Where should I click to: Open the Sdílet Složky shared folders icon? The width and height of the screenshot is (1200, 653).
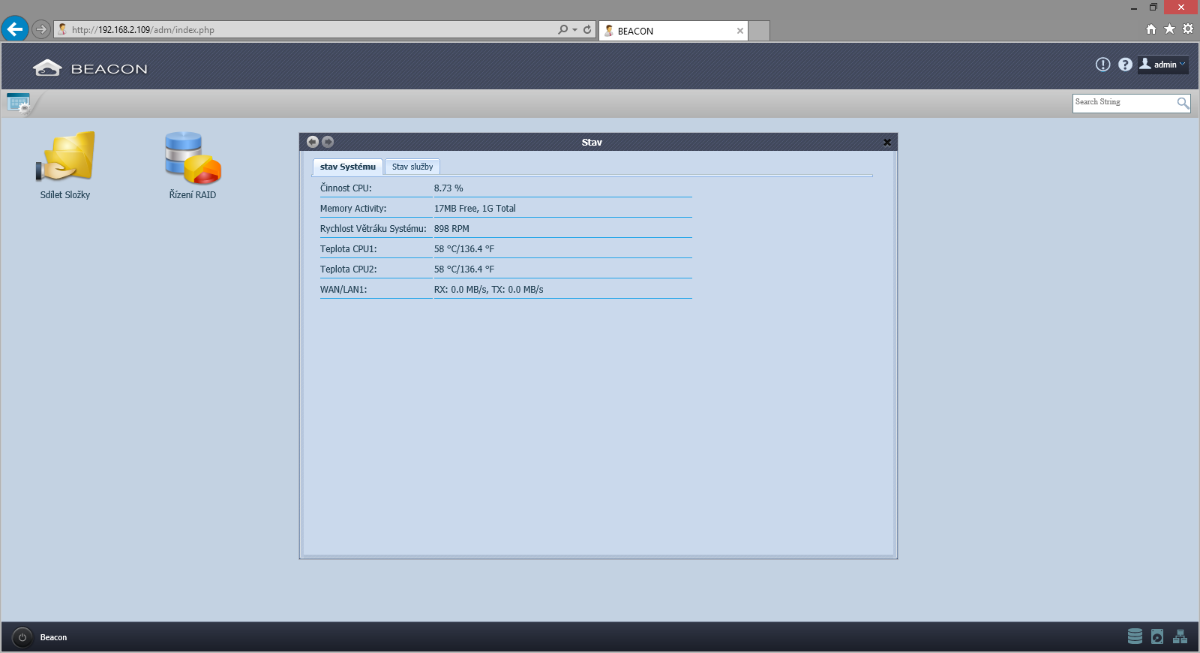coord(65,157)
